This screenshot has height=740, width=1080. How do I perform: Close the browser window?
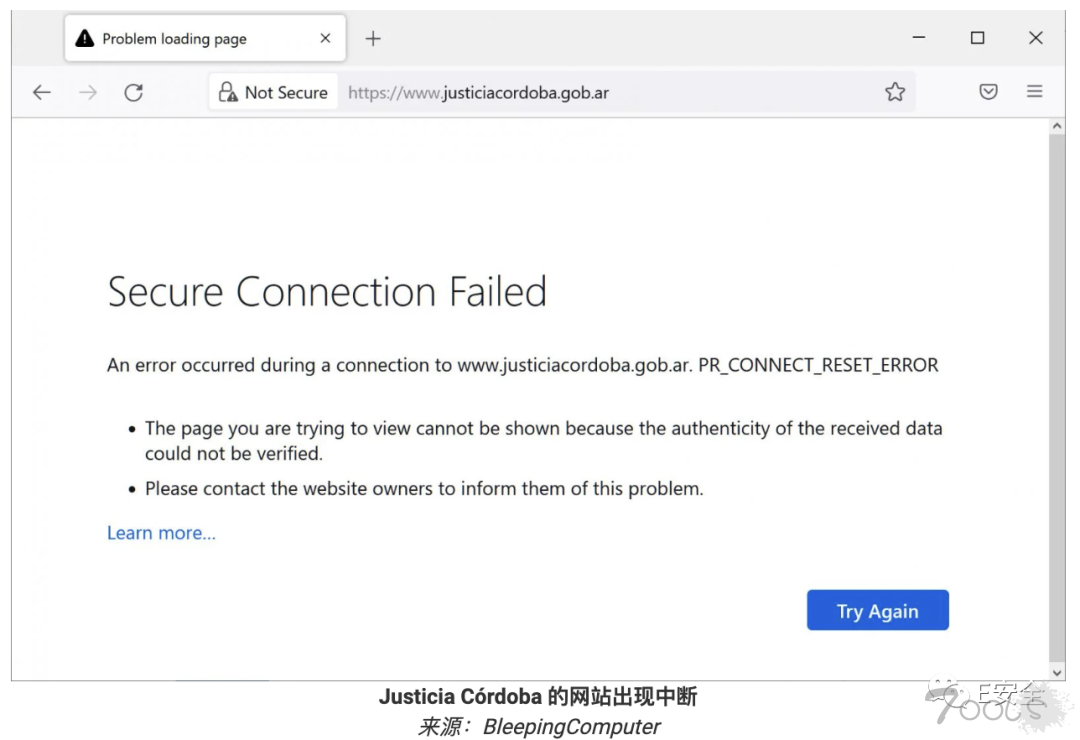[1036, 38]
